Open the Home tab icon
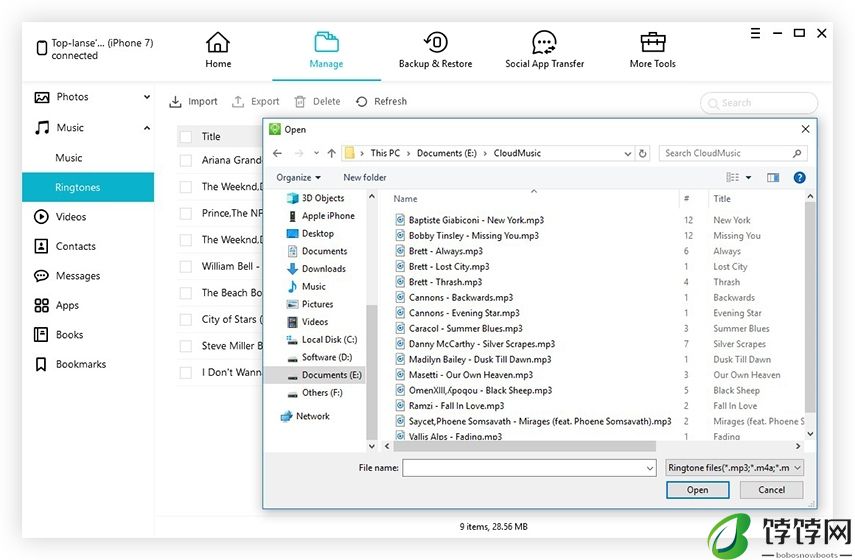 pyautogui.click(x=218, y=42)
